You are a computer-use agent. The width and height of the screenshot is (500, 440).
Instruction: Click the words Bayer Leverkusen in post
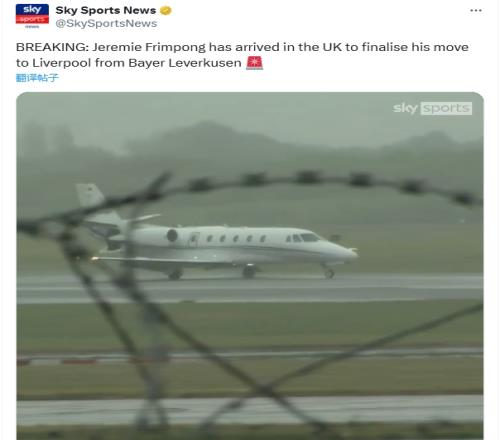coord(185,63)
